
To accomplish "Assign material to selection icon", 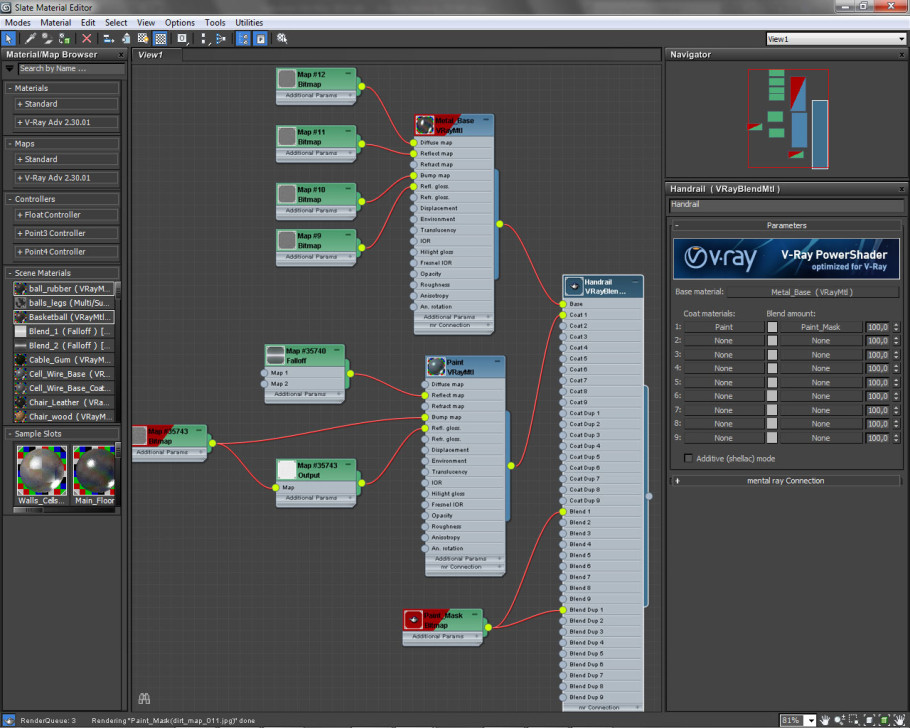I will tap(64, 38).
